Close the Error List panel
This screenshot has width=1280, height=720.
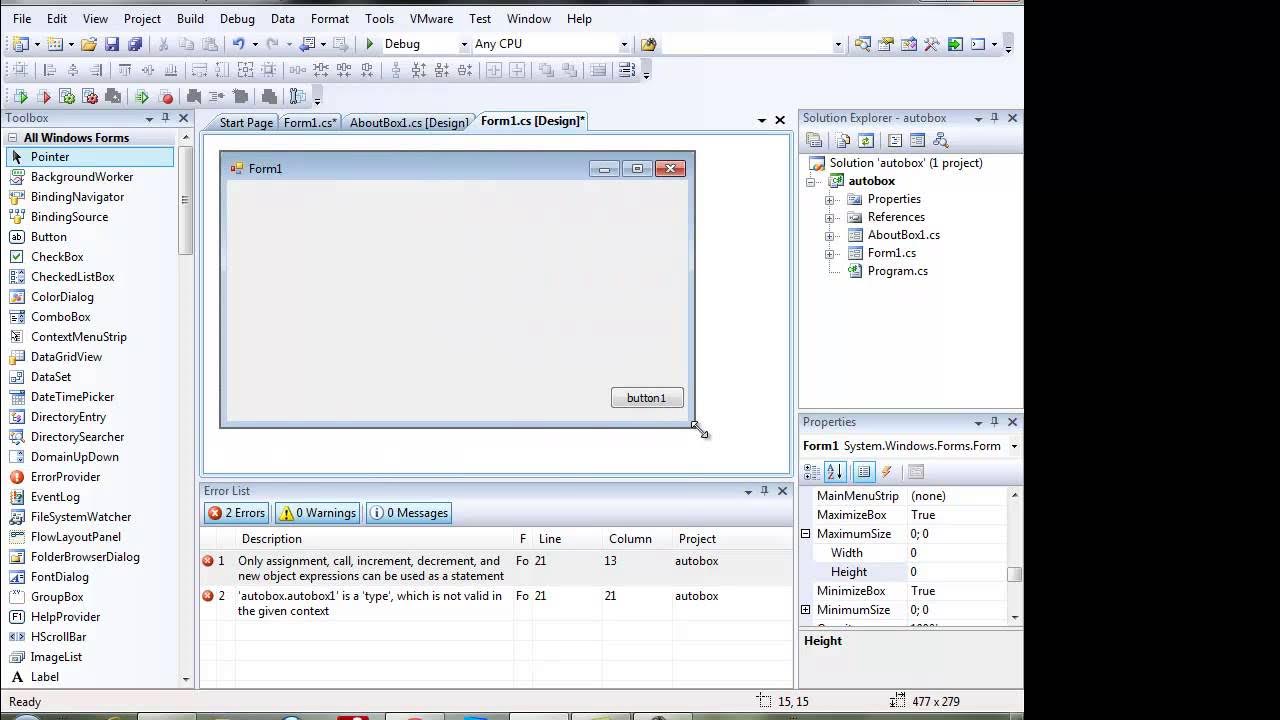click(x=783, y=491)
